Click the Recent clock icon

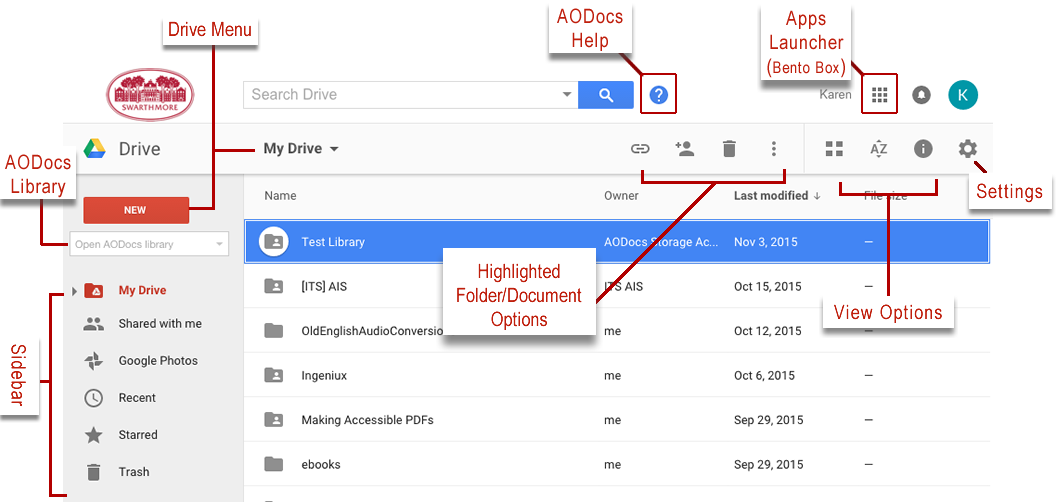pos(94,398)
